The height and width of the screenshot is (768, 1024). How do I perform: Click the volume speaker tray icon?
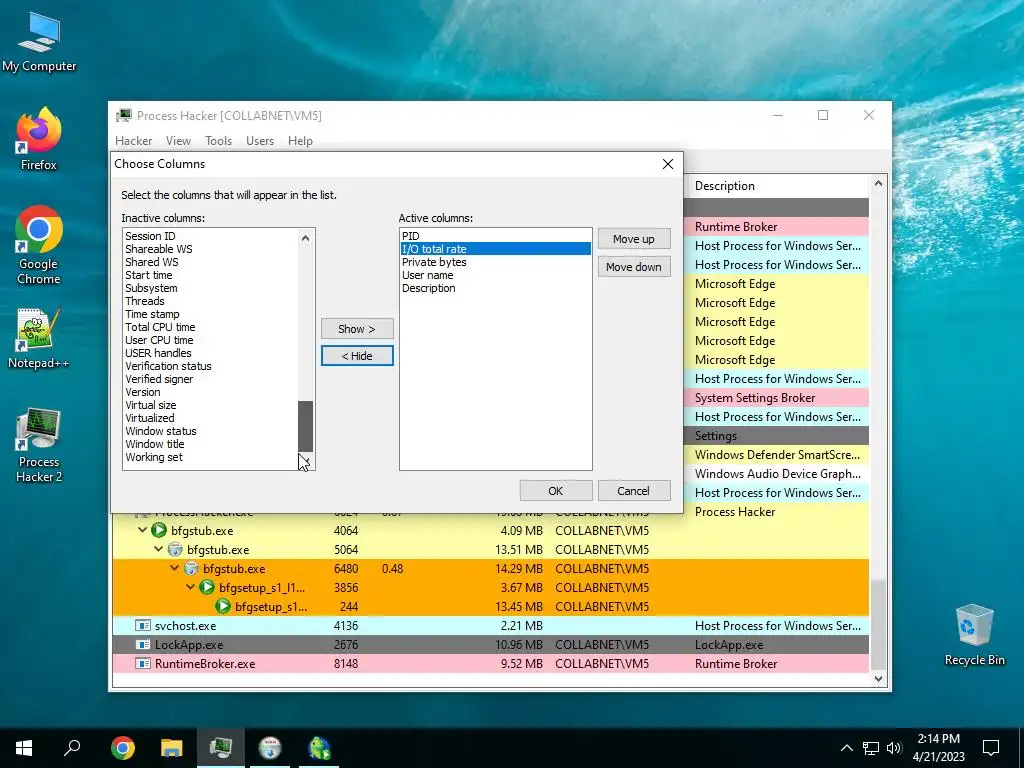pos(895,748)
